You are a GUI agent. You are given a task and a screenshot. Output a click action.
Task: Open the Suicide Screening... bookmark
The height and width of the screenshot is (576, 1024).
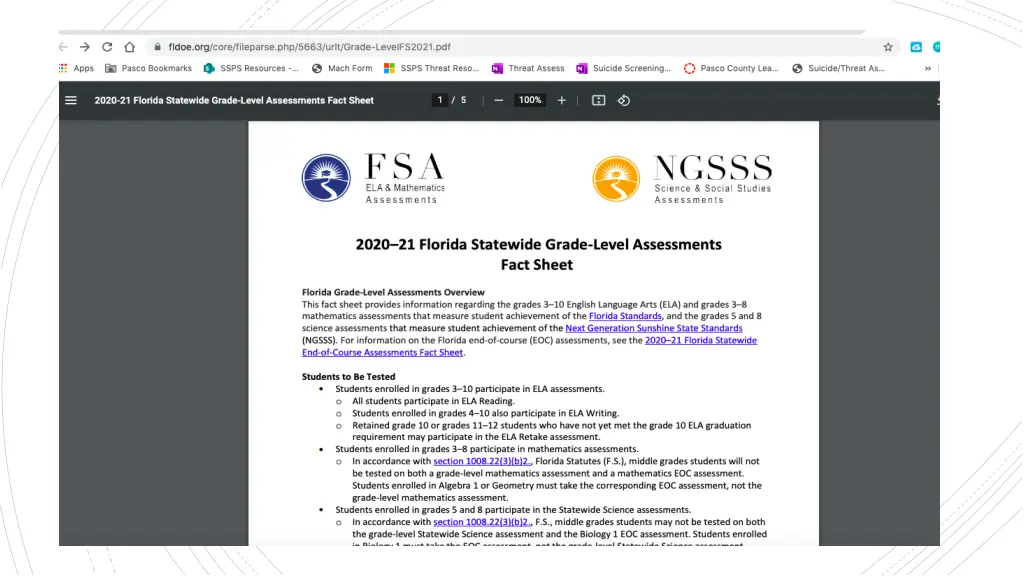624,68
